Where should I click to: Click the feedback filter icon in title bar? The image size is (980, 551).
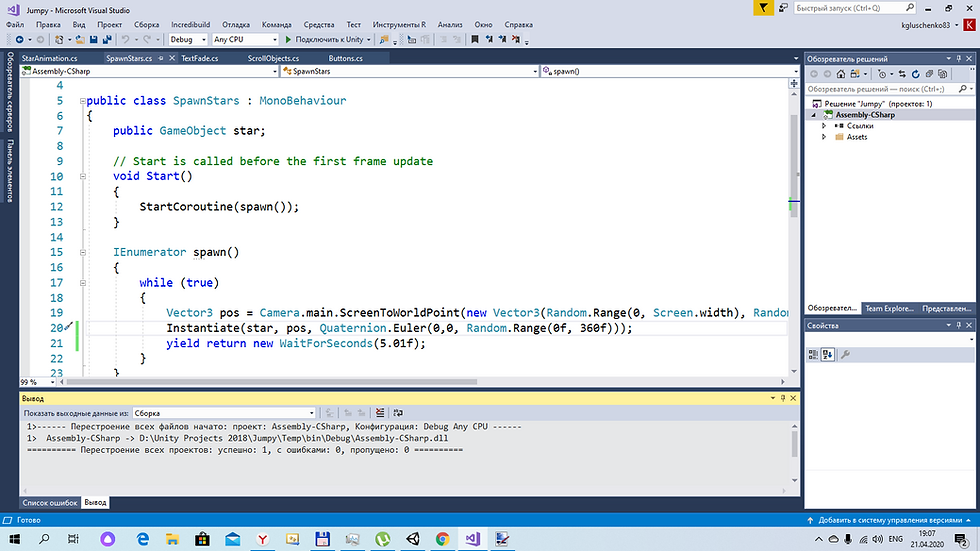pos(763,7)
